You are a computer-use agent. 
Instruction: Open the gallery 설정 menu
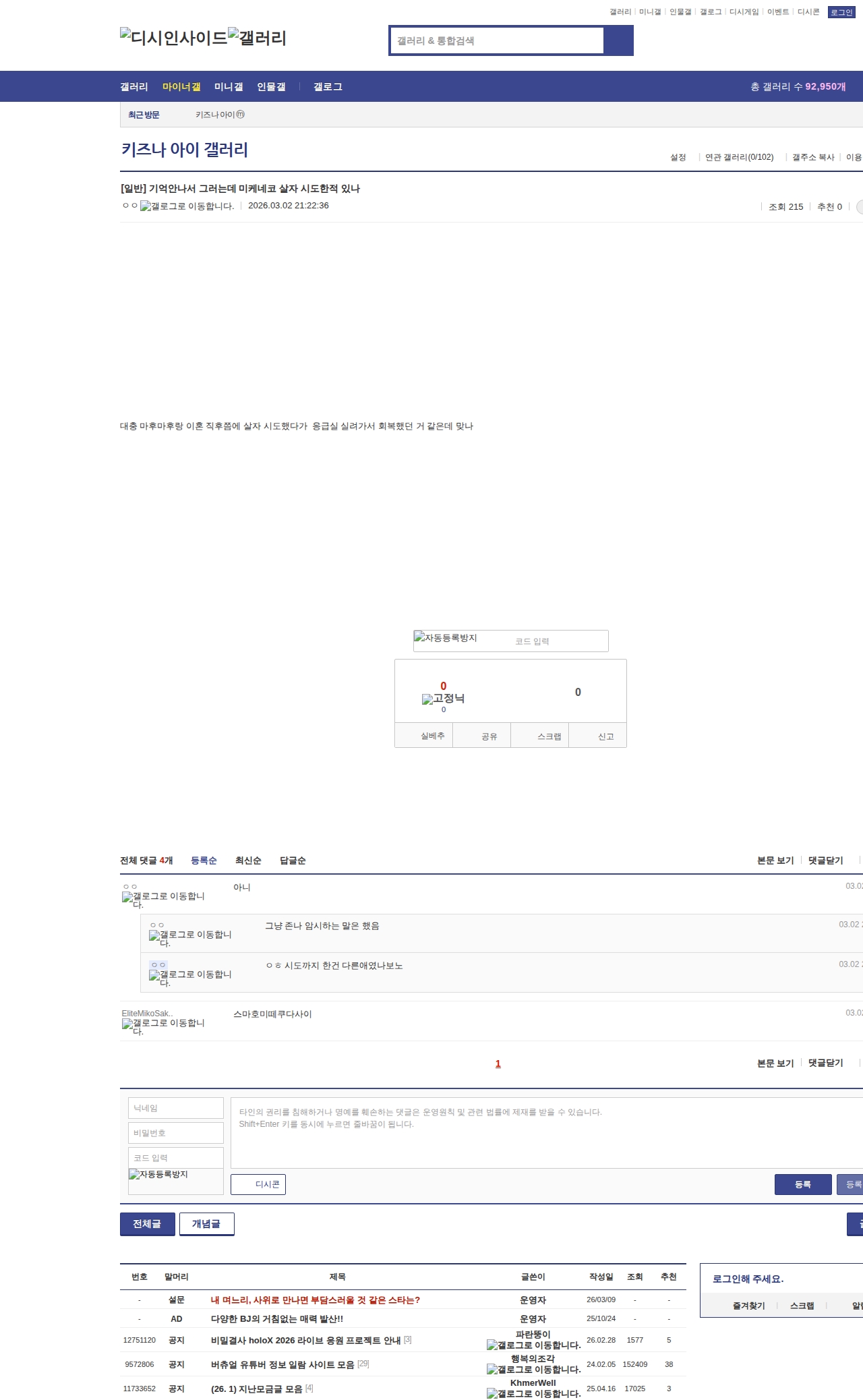click(x=678, y=157)
